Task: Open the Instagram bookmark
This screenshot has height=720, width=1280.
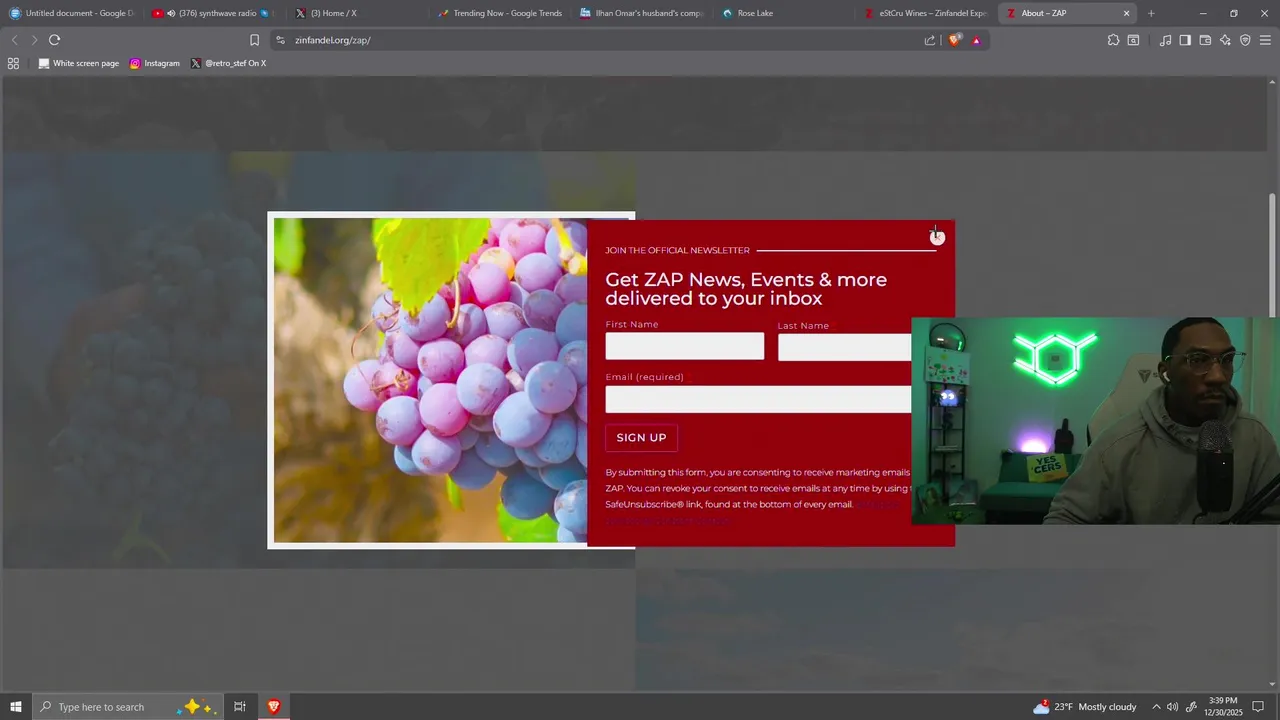Action: click(x=155, y=63)
